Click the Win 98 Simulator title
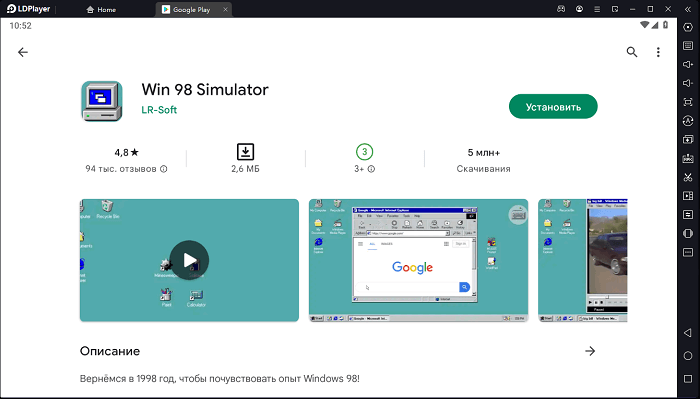The height and width of the screenshot is (399, 700). 205,89
